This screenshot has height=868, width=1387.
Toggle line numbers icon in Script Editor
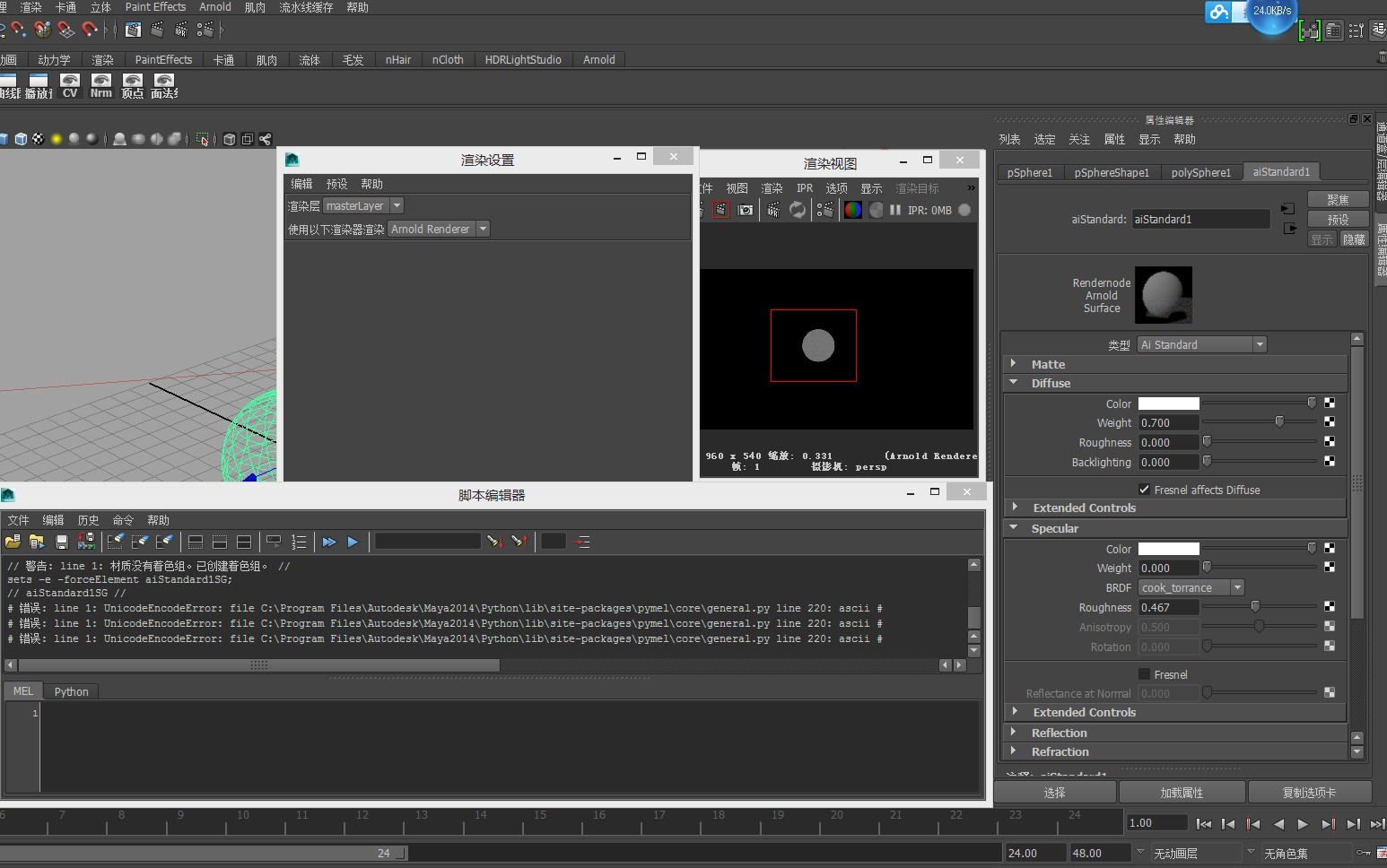299,542
